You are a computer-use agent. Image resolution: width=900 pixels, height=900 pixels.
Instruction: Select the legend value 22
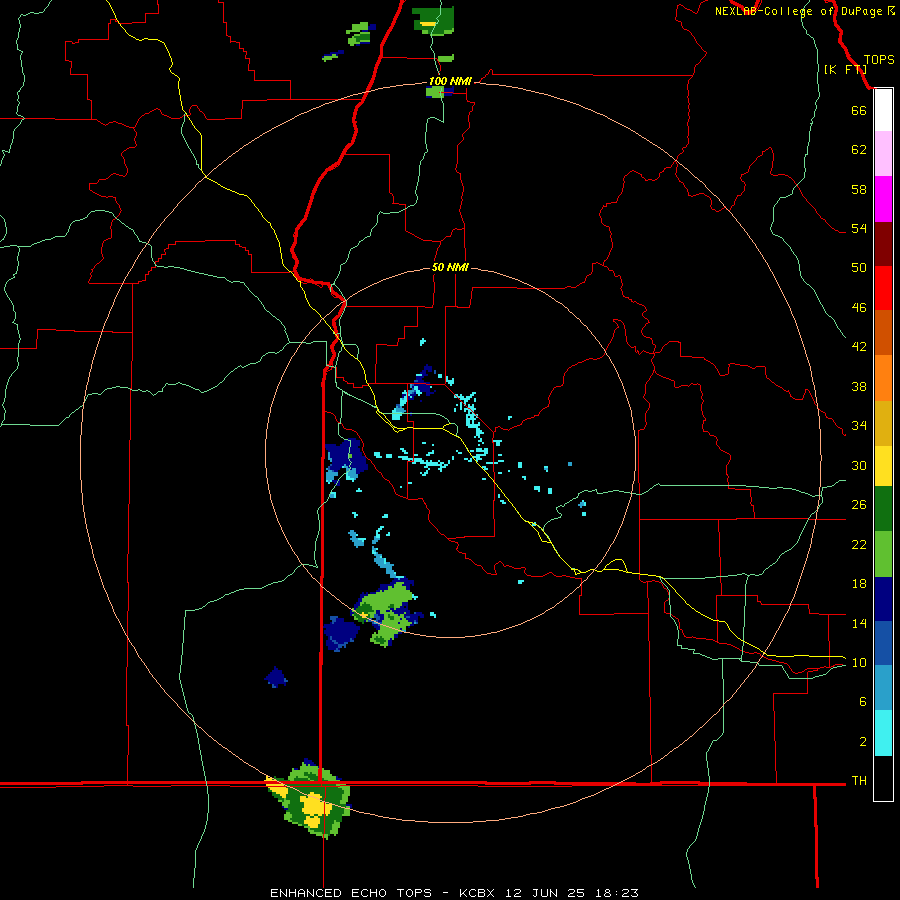pos(859,544)
